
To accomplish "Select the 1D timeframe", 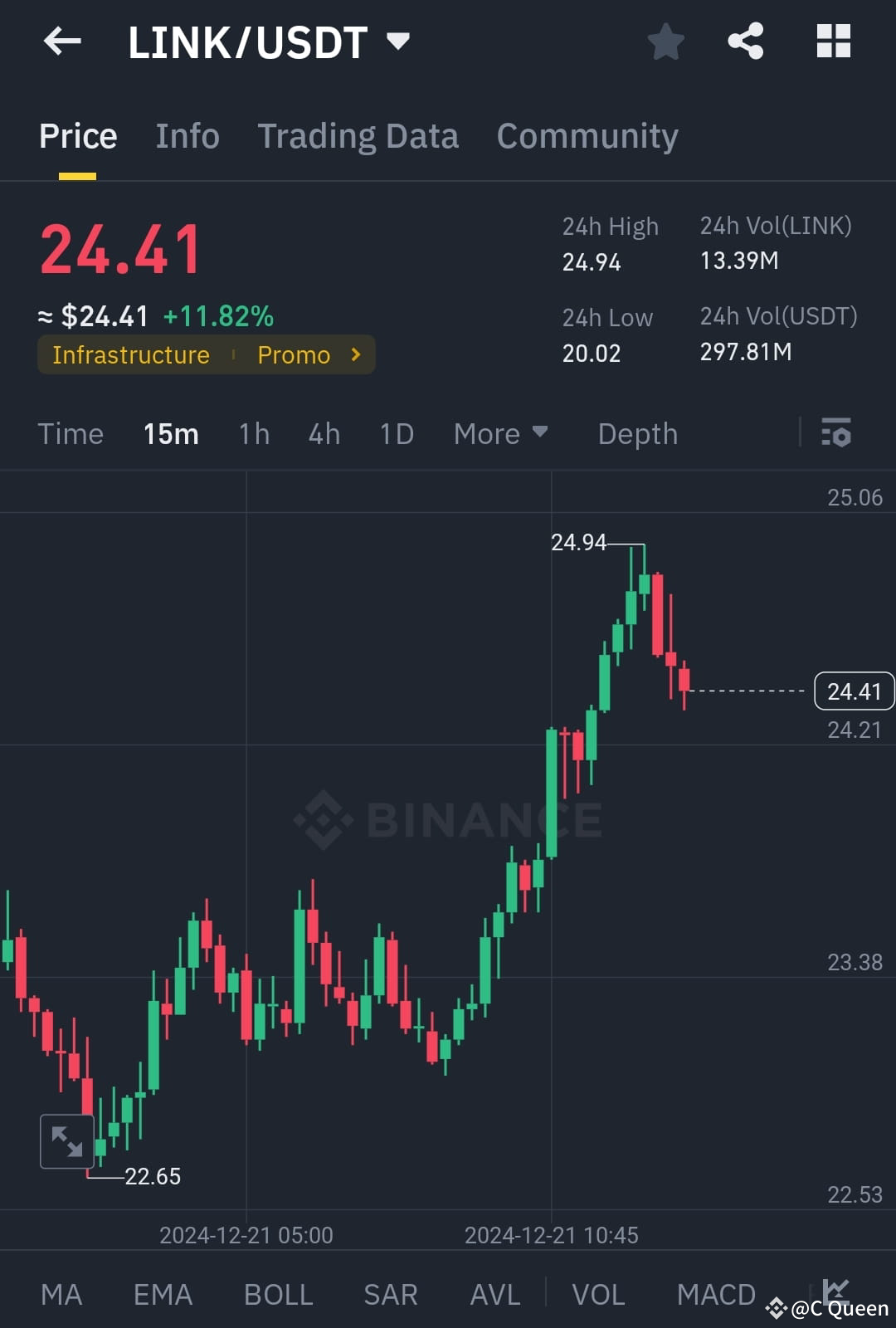I will (x=396, y=433).
